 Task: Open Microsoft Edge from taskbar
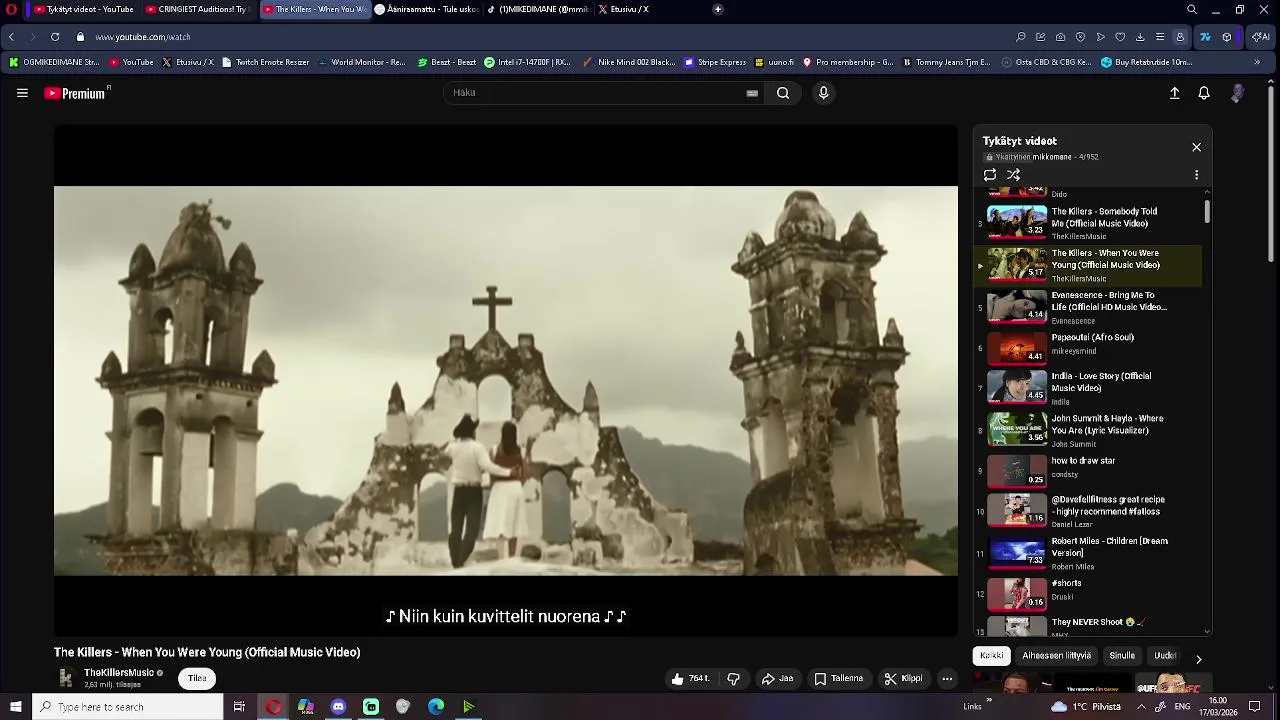pyautogui.click(x=436, y=707)
